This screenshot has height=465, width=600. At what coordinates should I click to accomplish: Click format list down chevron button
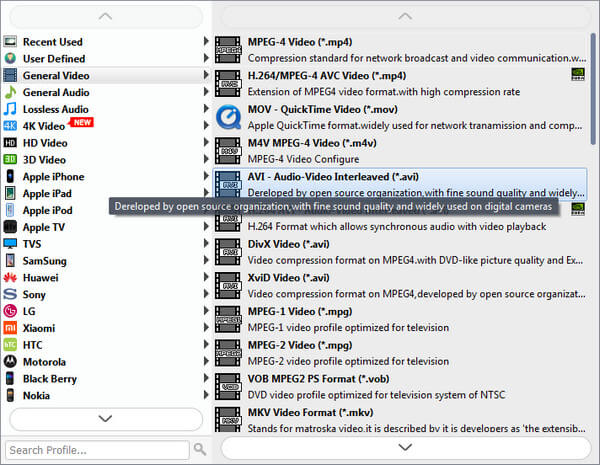point(405,447)
